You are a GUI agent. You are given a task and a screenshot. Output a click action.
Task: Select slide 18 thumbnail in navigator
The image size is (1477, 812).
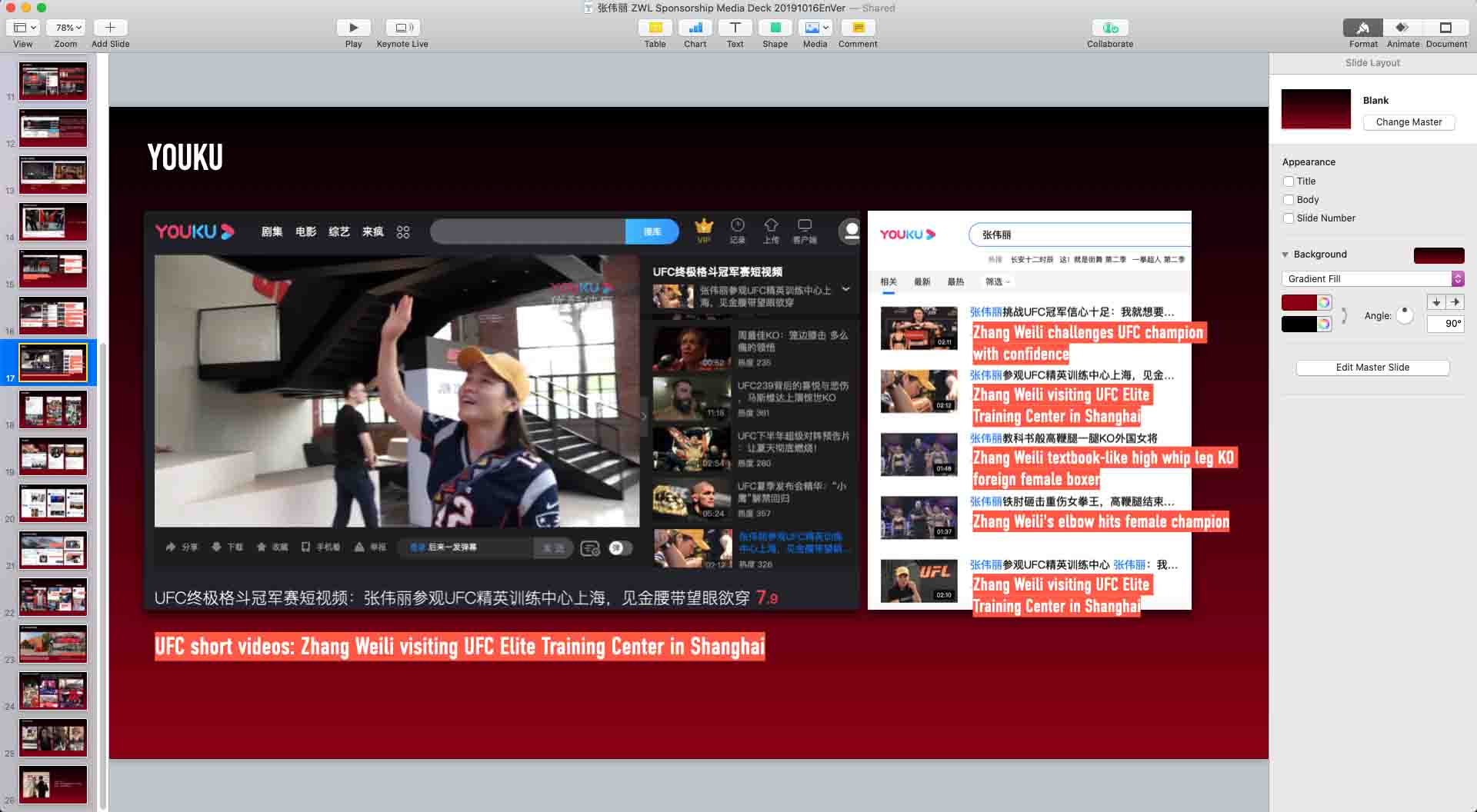tap(53, 409)
